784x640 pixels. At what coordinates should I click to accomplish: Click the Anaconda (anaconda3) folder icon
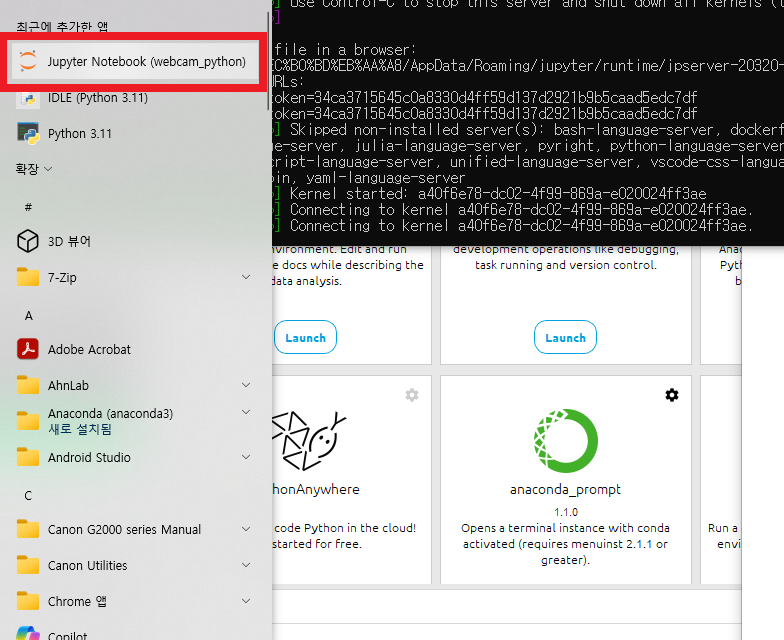[x=28, y=421]
